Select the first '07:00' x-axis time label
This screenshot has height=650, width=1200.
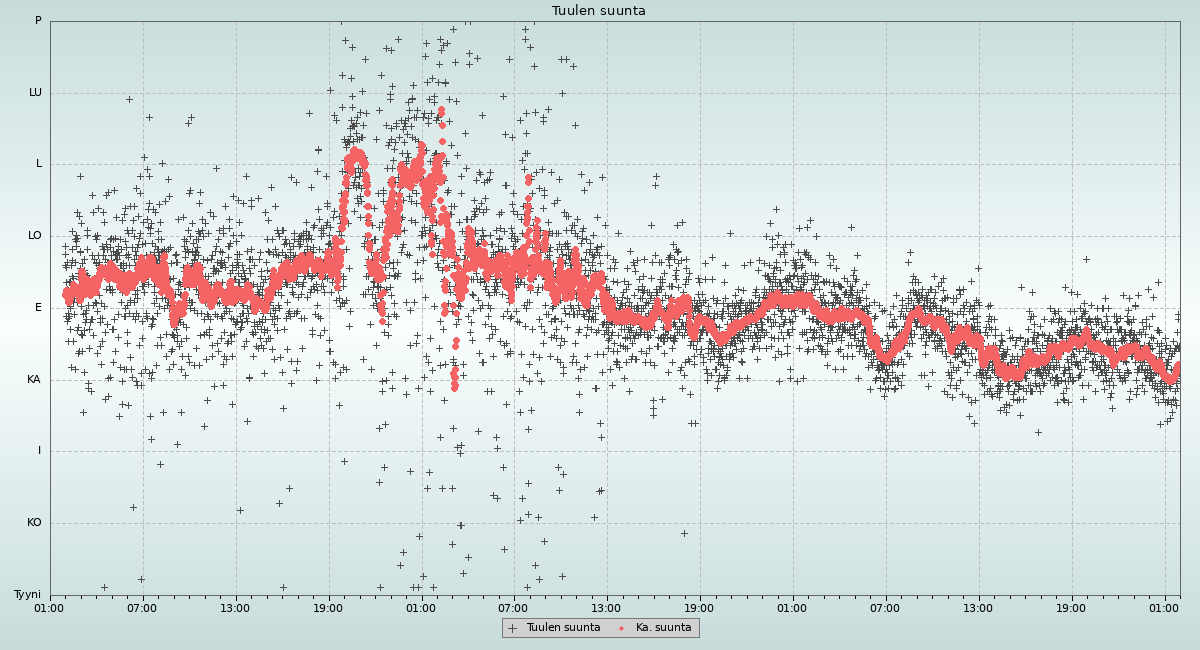pos(142,608)
